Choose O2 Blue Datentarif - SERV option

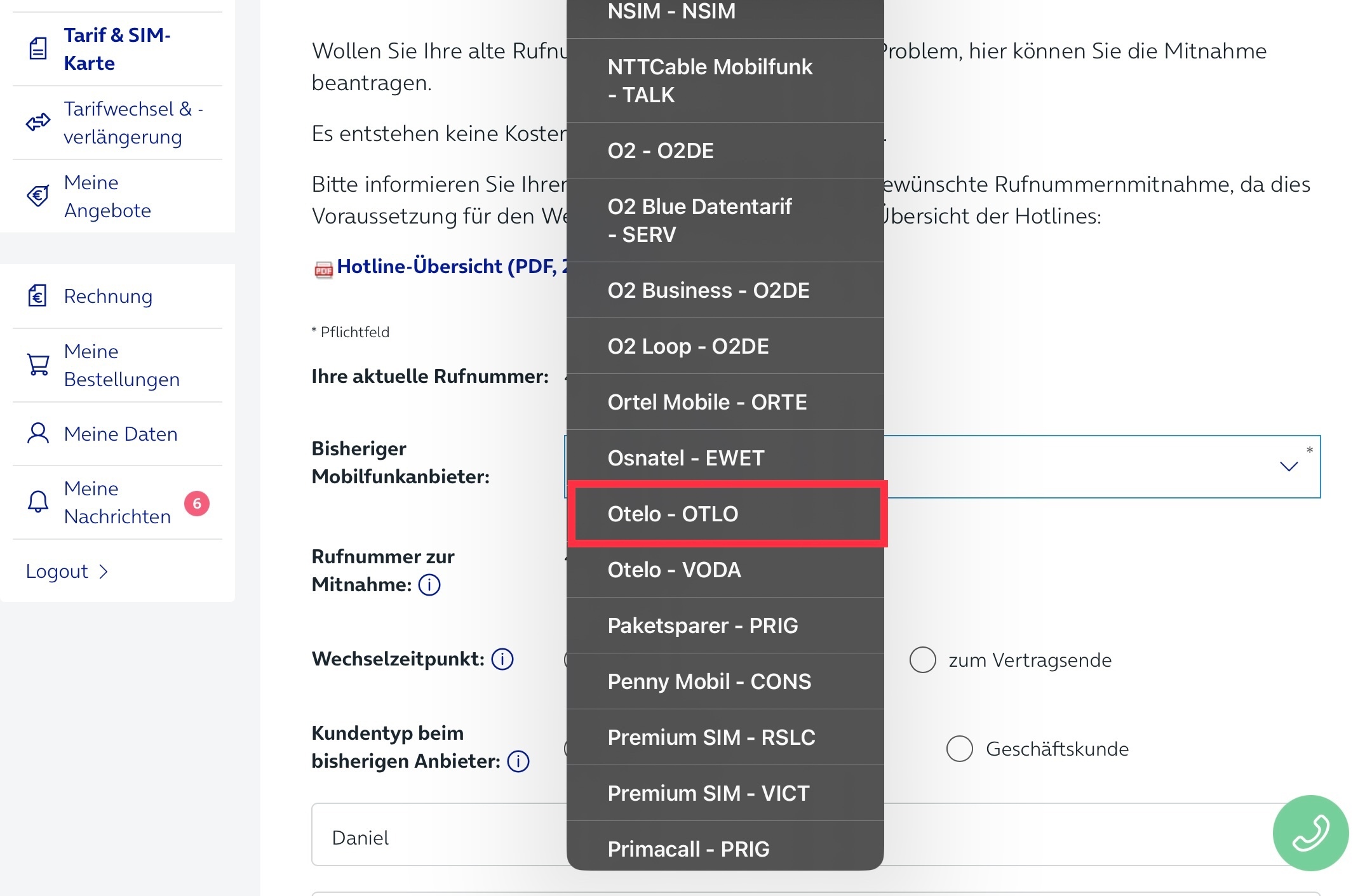(725, 220)
